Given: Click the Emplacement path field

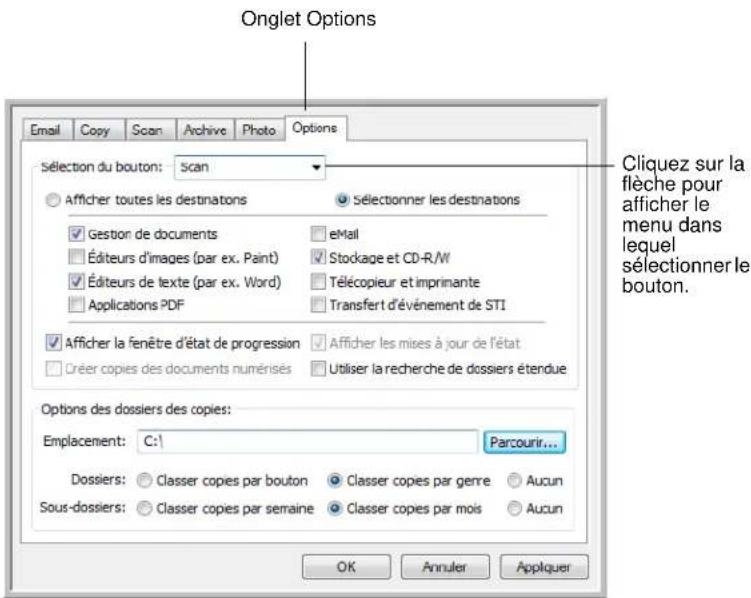Looking at the screenshot, I should coord(307,441).
